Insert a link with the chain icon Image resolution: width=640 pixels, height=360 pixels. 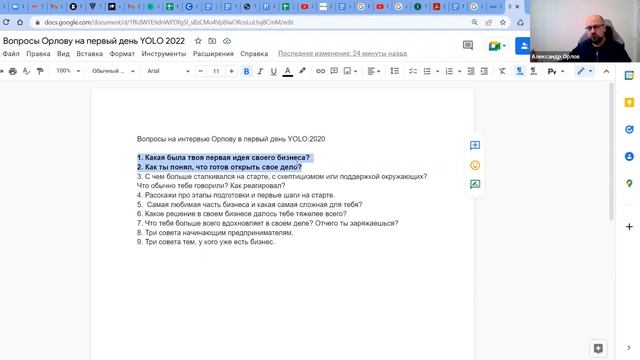[x=320, y=71]
